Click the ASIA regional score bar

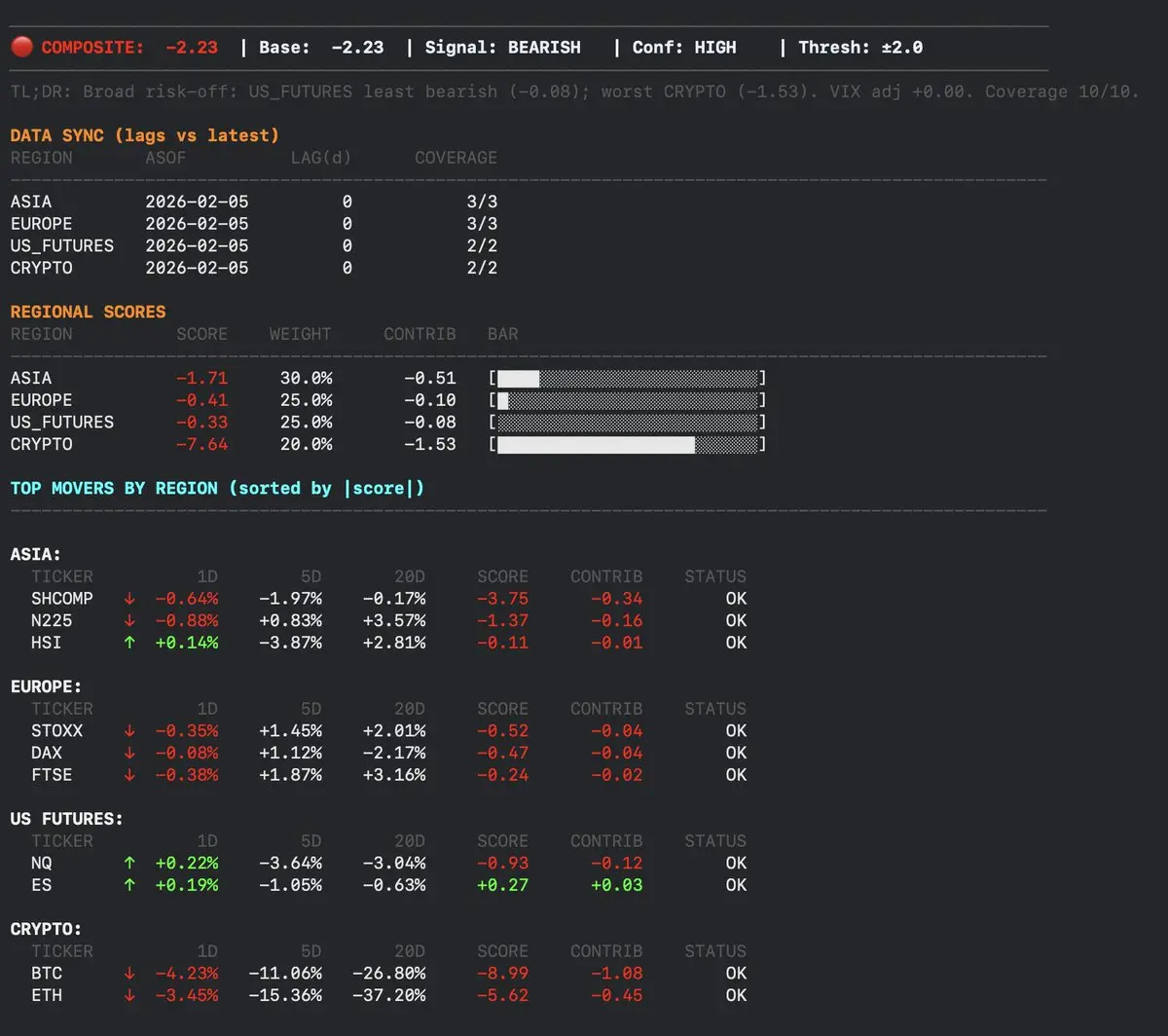point(627,379)
